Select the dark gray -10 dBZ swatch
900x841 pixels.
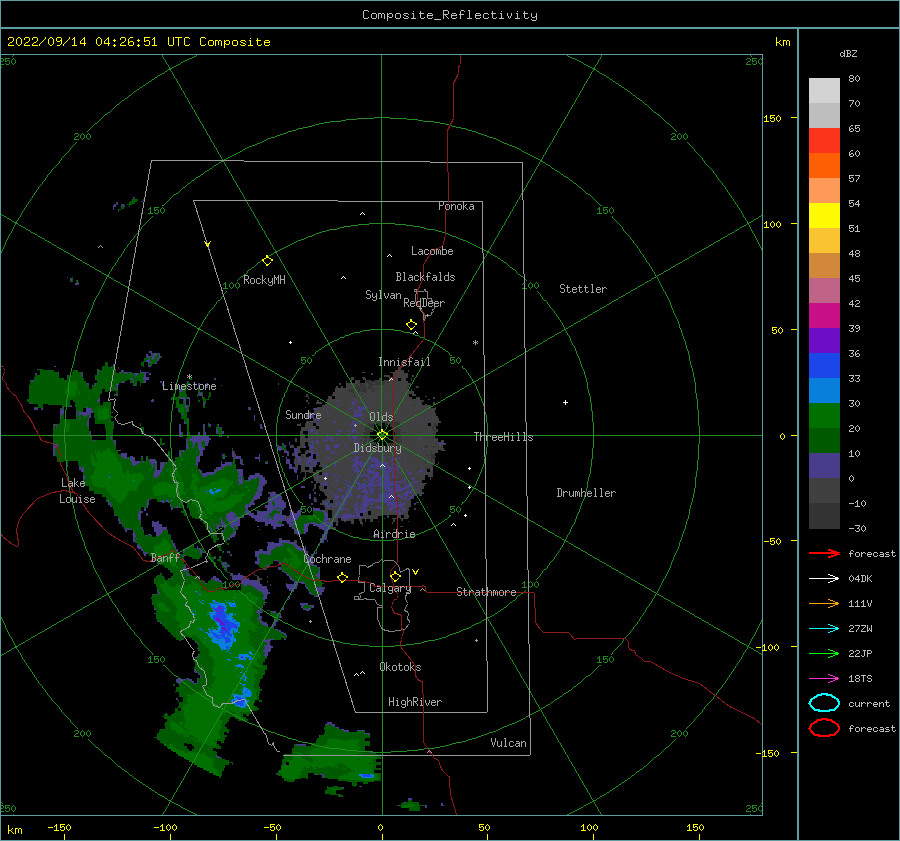tap(824, 515)
